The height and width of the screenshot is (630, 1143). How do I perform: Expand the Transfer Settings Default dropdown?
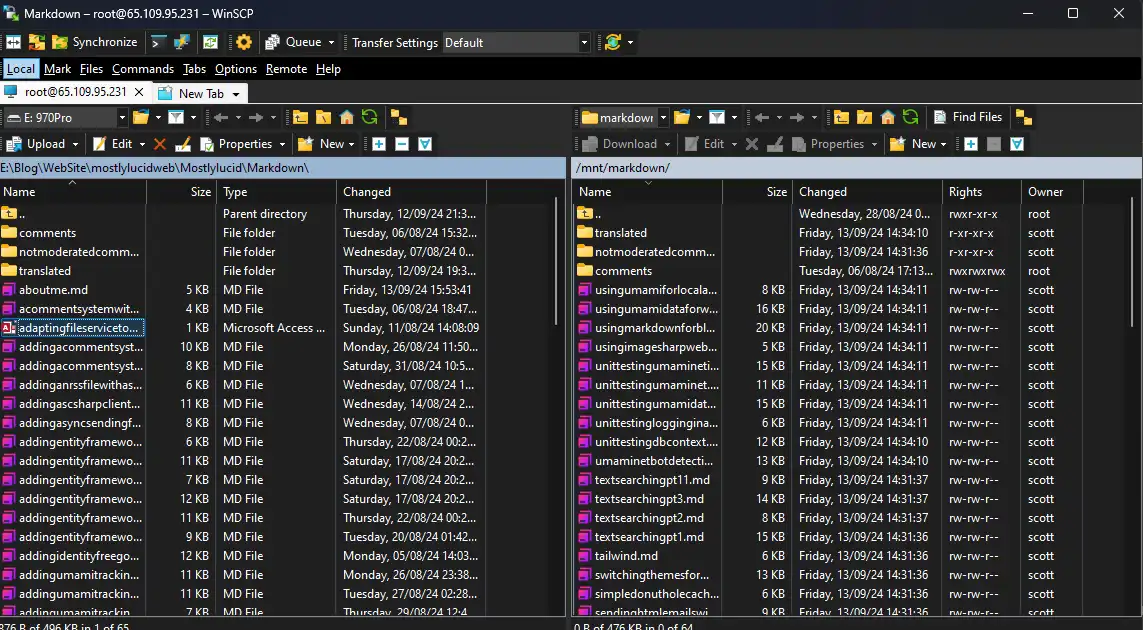click(x=583, y=42)
